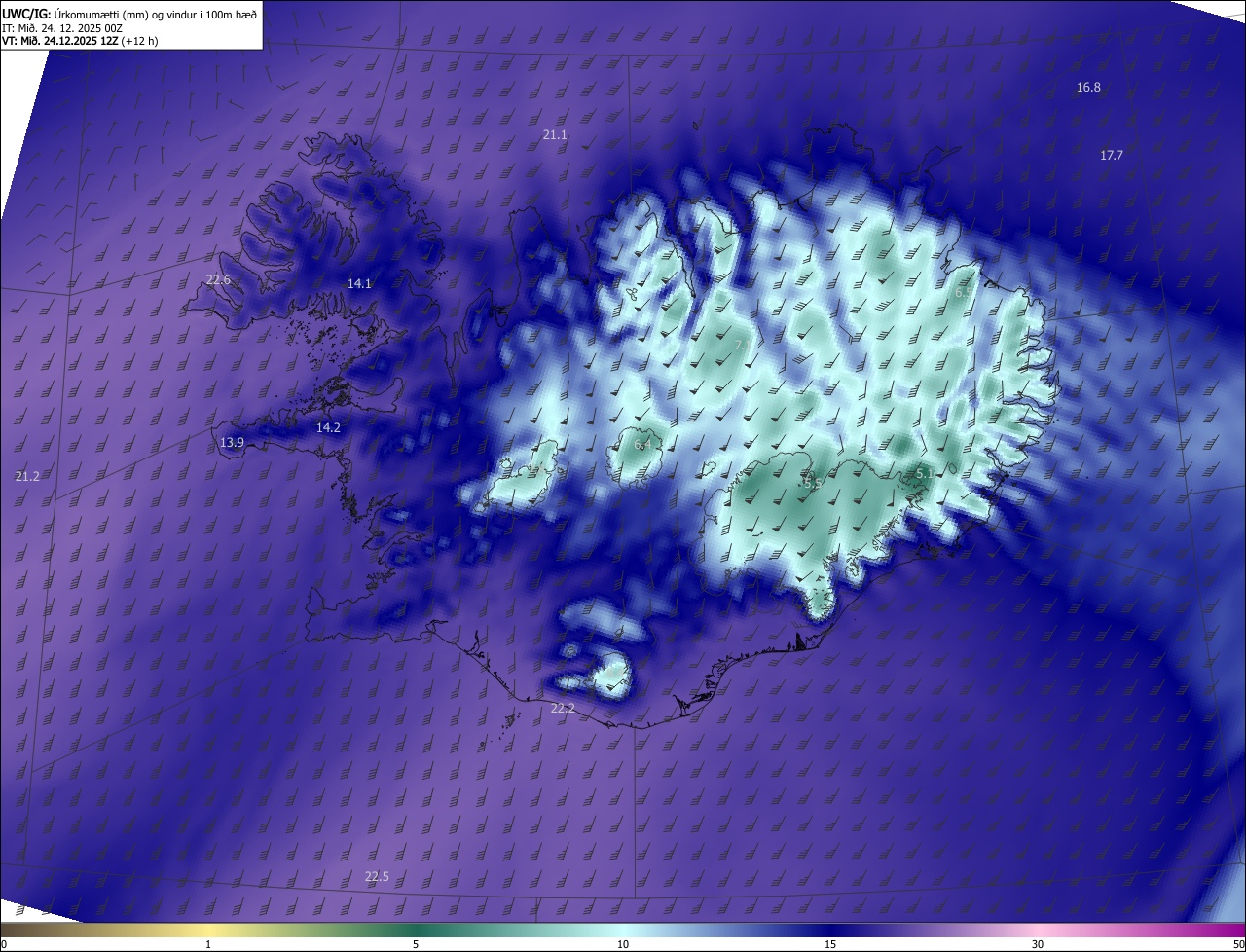Click the 7.1 value label

coord(743,346)
